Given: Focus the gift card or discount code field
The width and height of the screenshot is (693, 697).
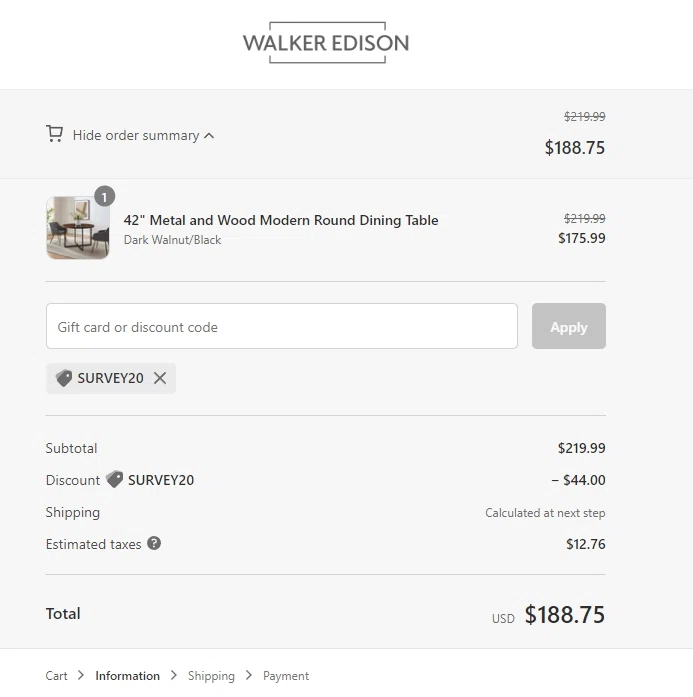Looking at the screenshot, I should [x=282, y=327].
